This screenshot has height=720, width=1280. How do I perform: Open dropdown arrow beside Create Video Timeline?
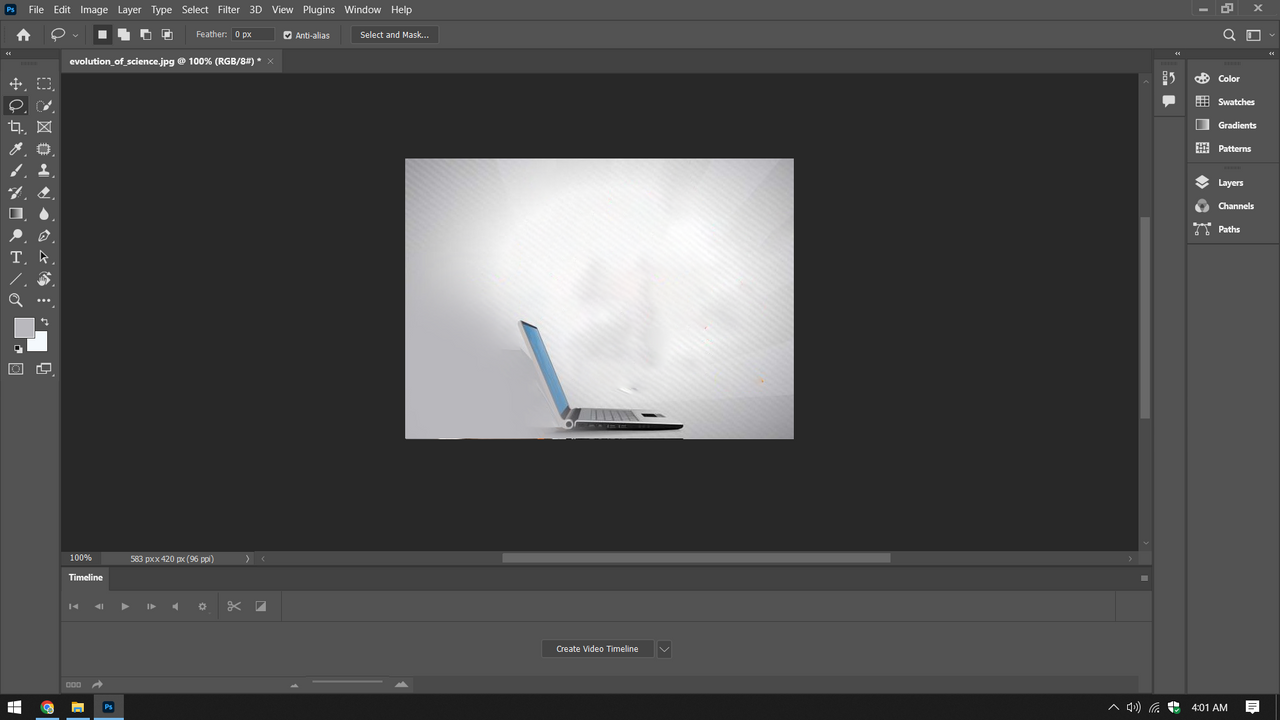point(664,649)
